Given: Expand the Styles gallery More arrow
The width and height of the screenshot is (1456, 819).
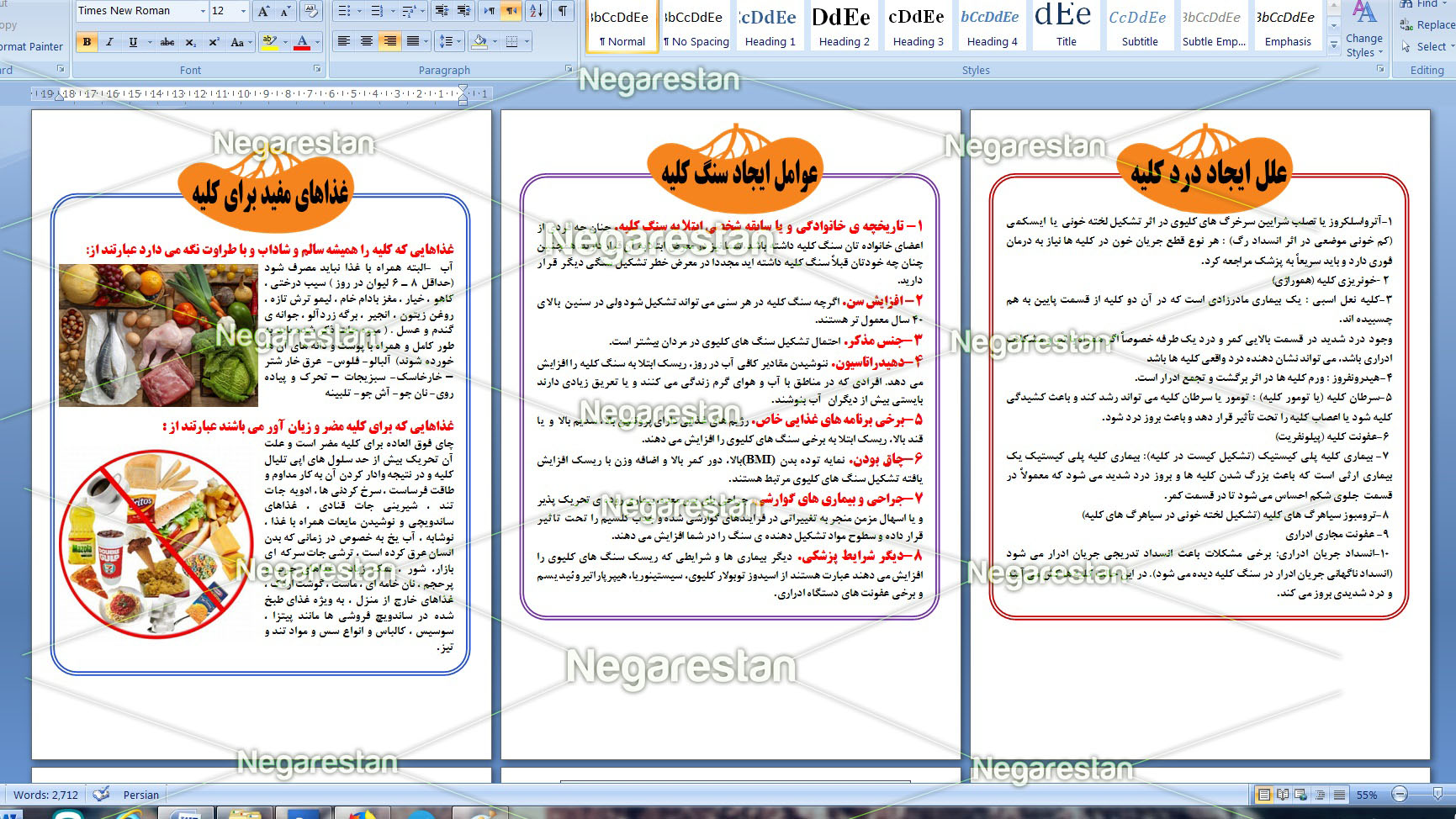Looking at the screenshot, I should pyautogui.click(x=1334, y=44).
